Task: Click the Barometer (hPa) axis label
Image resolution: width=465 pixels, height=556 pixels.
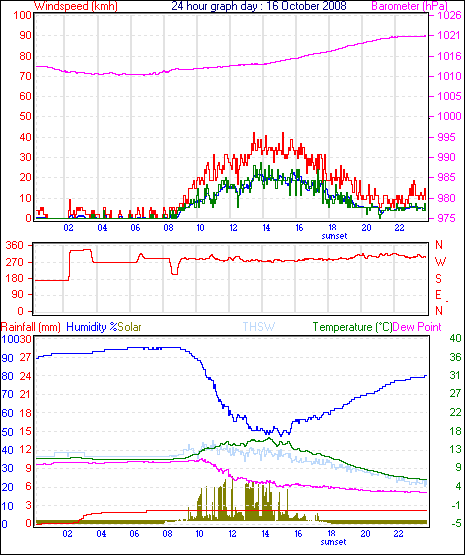Action: (x=409, y=6)
